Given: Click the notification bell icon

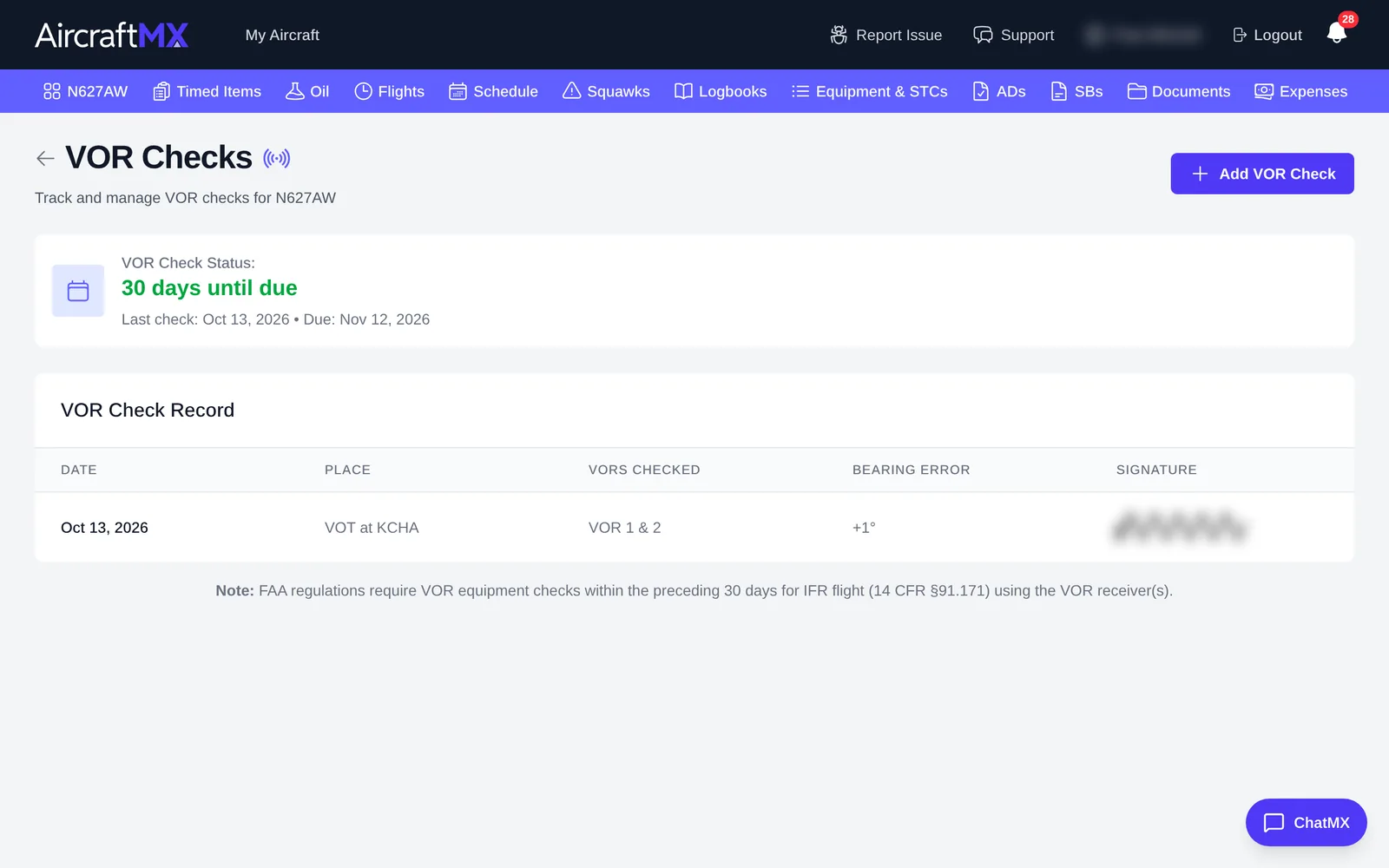Looking at the screenshot, I should click(1337, 34).
